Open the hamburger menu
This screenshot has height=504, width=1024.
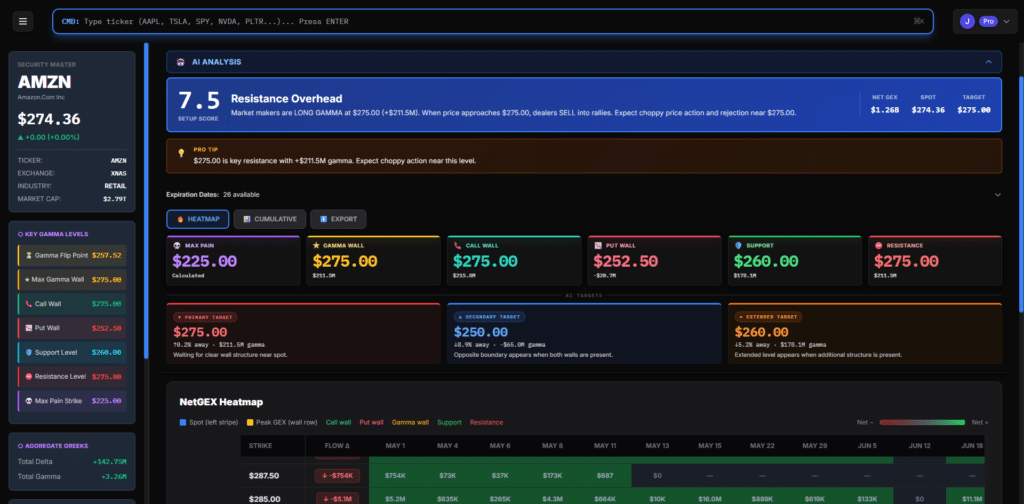click(x=23, y=22)
